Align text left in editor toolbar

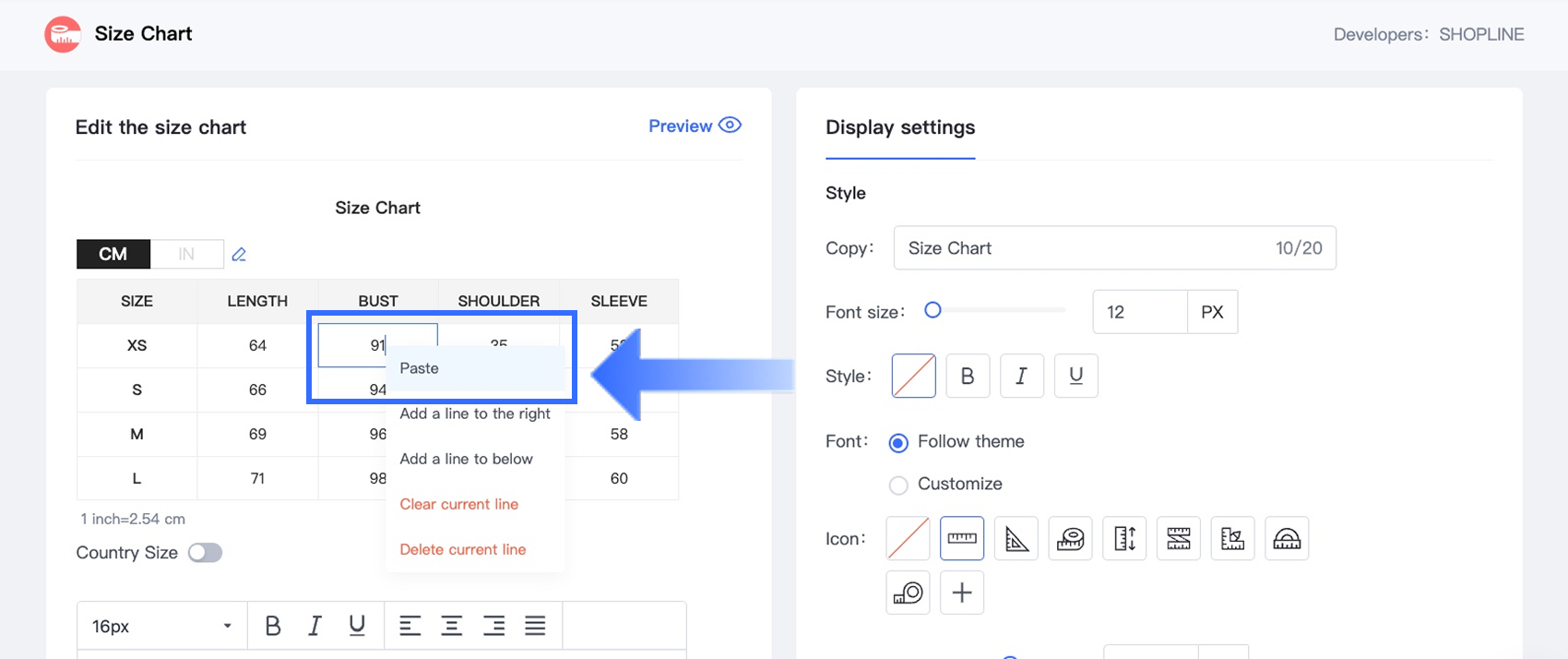[x=410, y=626]
